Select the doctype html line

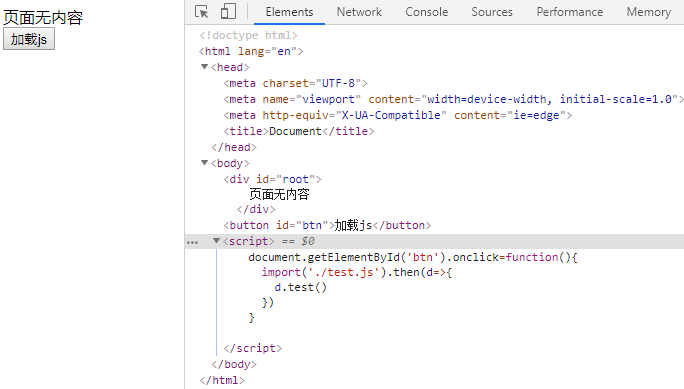tap(248, 35)
